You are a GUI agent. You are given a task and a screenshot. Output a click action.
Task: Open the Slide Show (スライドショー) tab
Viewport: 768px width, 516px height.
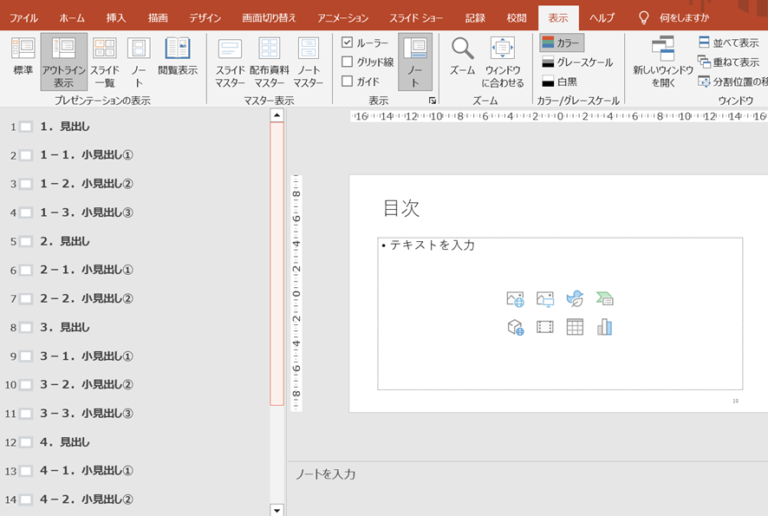416,18
